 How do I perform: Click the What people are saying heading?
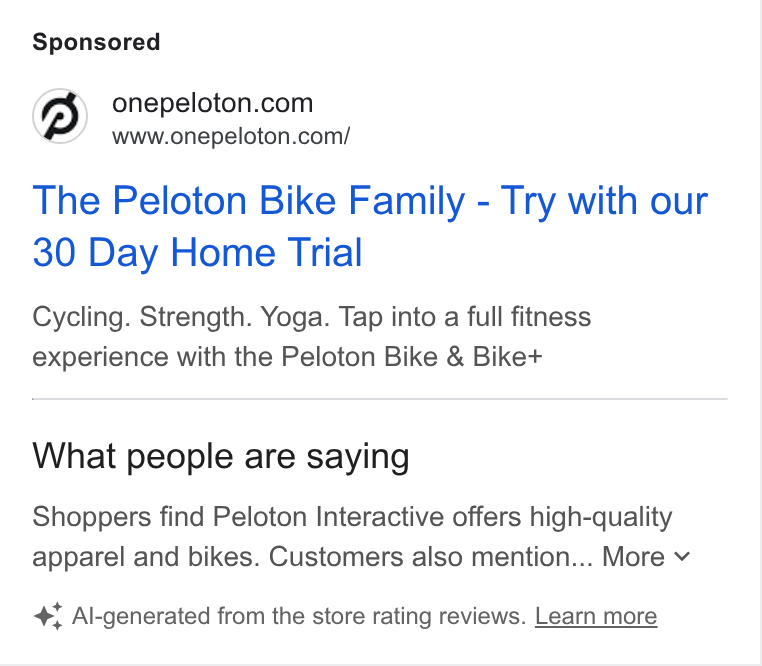tap(221, 456)
